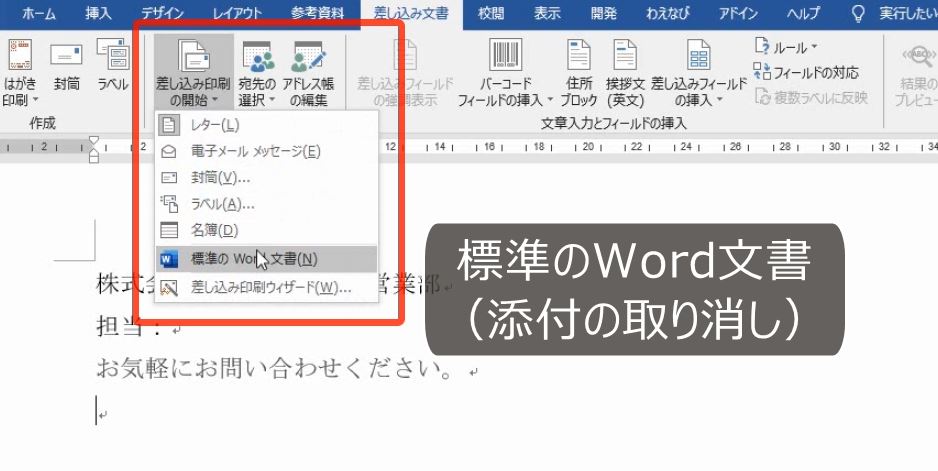Collapse the 差し込み印刷の開始 dropdown
Image resolution: width=938 pixels, height=471 pixels.
click(193, 72)
